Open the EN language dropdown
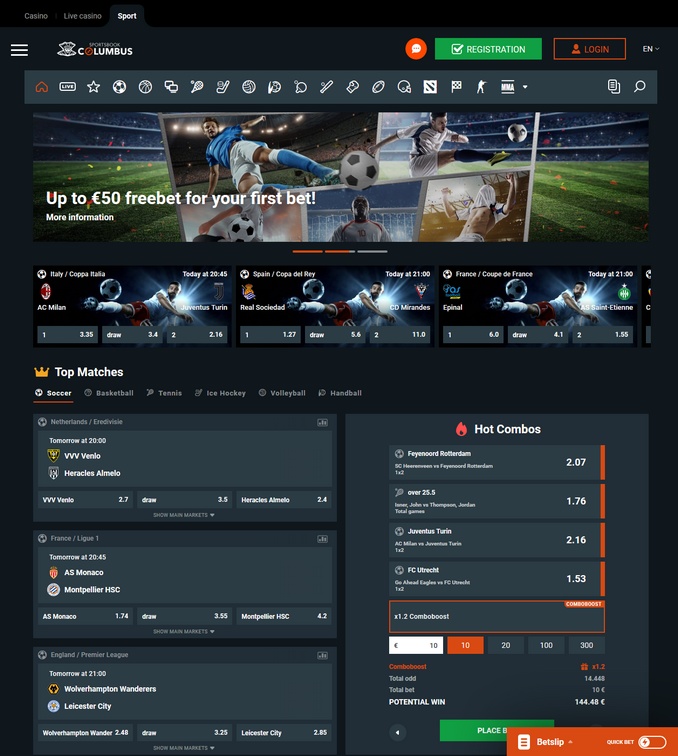This screenshot has height=756, width=678. pyautogui.click(x=651, y=49)
